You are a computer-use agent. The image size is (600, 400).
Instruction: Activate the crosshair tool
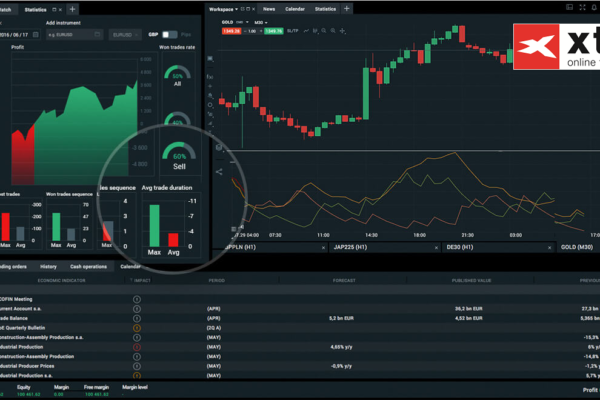pyautogui.click(x=342, y=31)
